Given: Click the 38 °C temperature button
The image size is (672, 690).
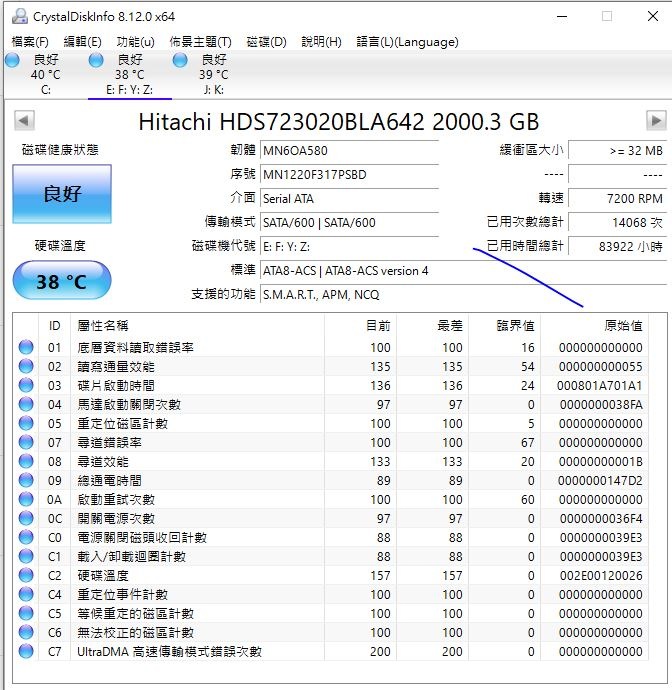Looking at the screenshot, I should click(x=62, y=281).
